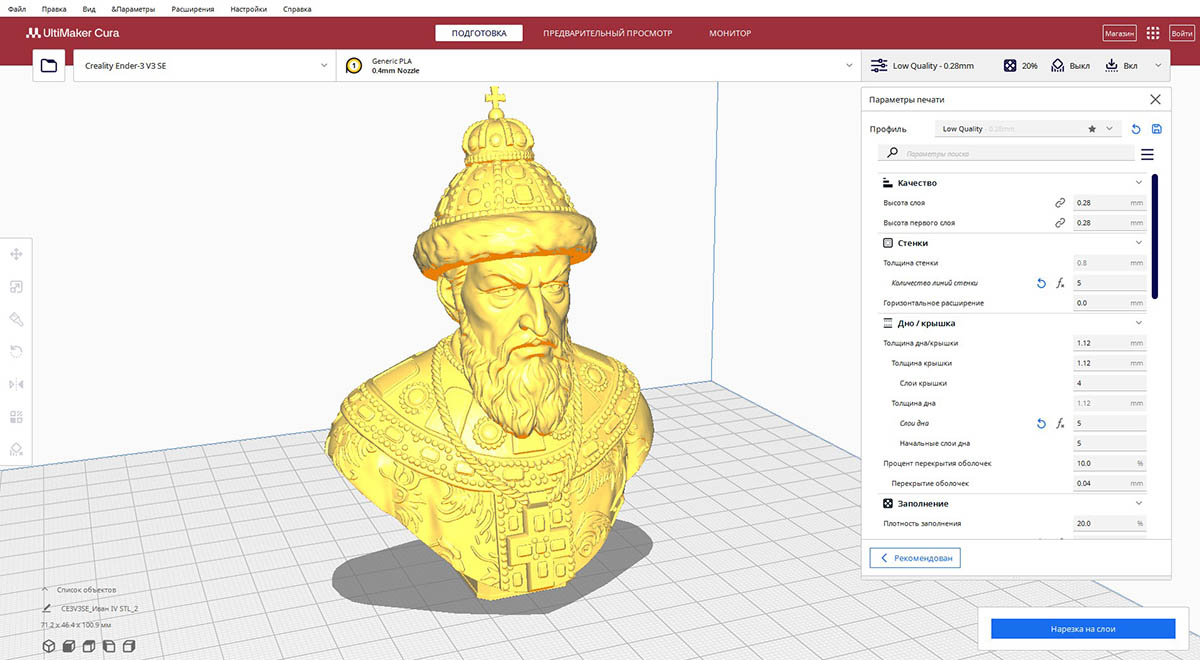The width and height of the screenshot is (1200, 660).
Task: Open file via folder icon
Action: [x=49, y=66]
